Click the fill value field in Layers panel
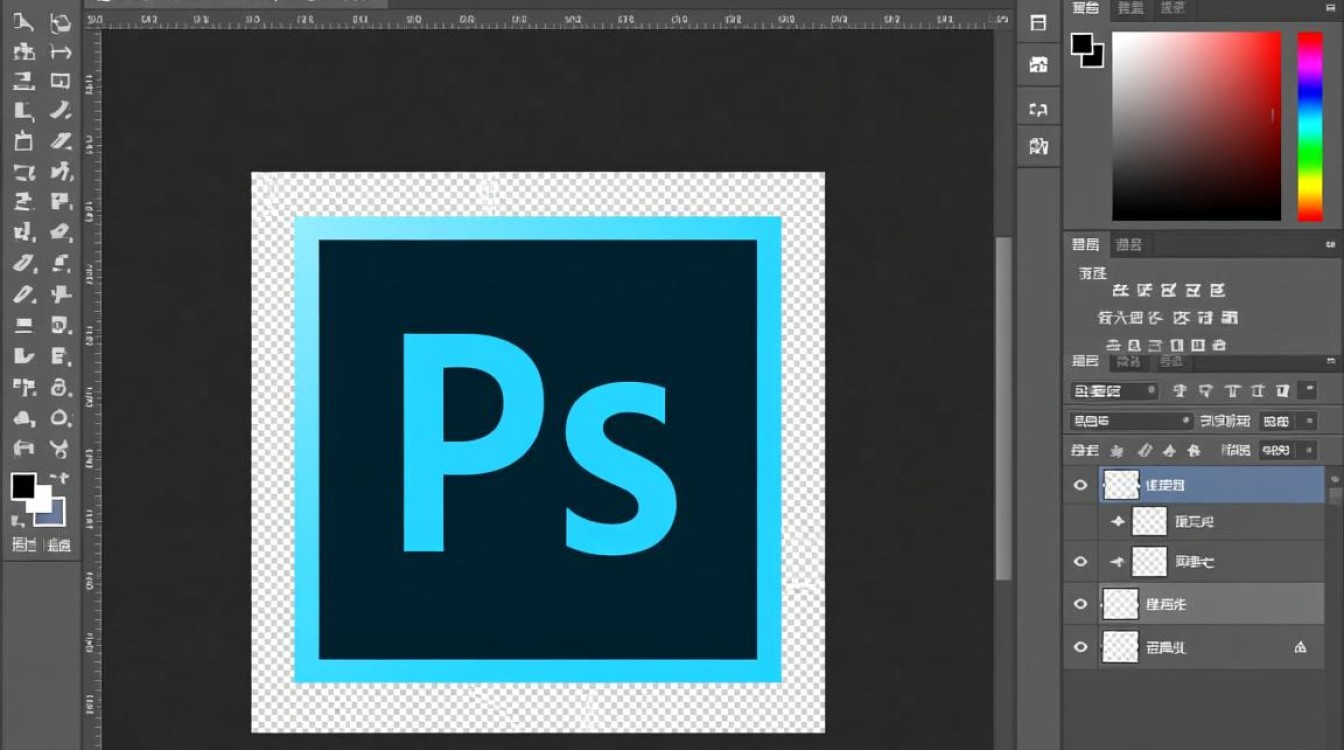This screenshot has height=750, width=1344. (x=1277, y=451)
